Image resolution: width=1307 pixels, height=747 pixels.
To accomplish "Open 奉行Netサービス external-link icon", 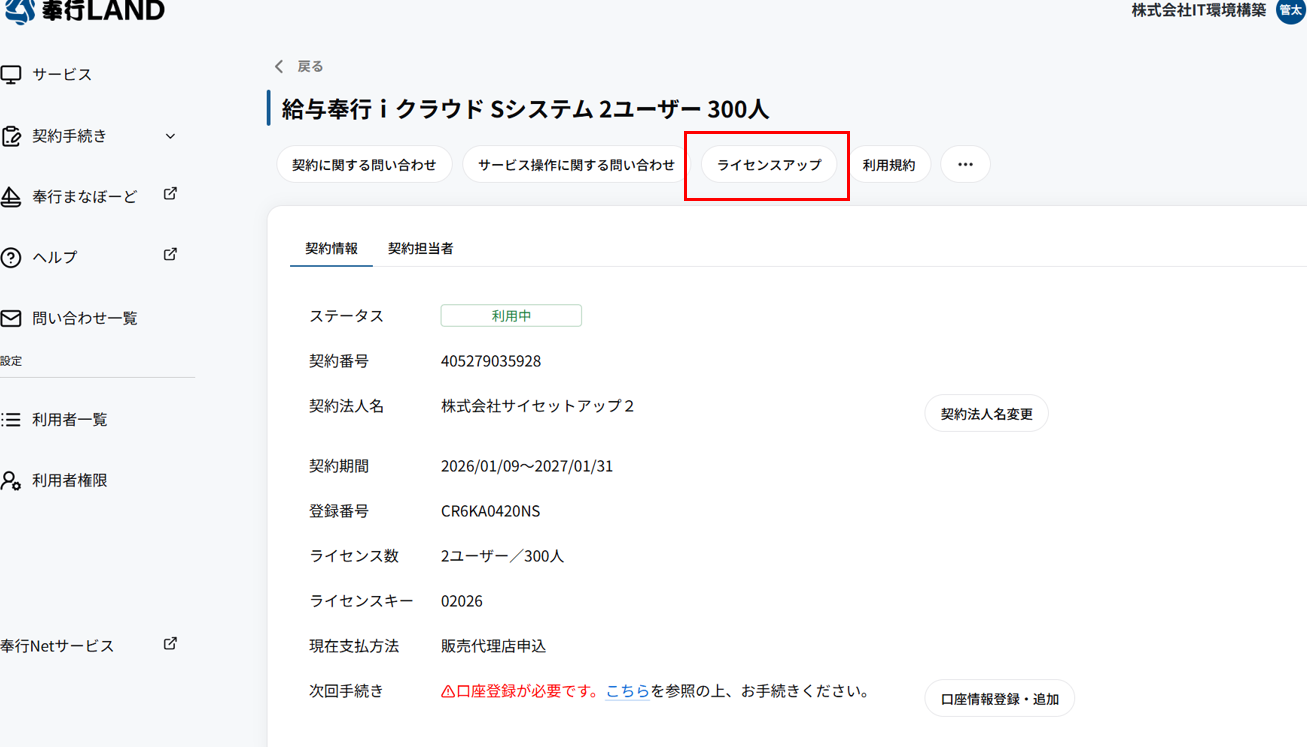I will click(x=170, y=644).
